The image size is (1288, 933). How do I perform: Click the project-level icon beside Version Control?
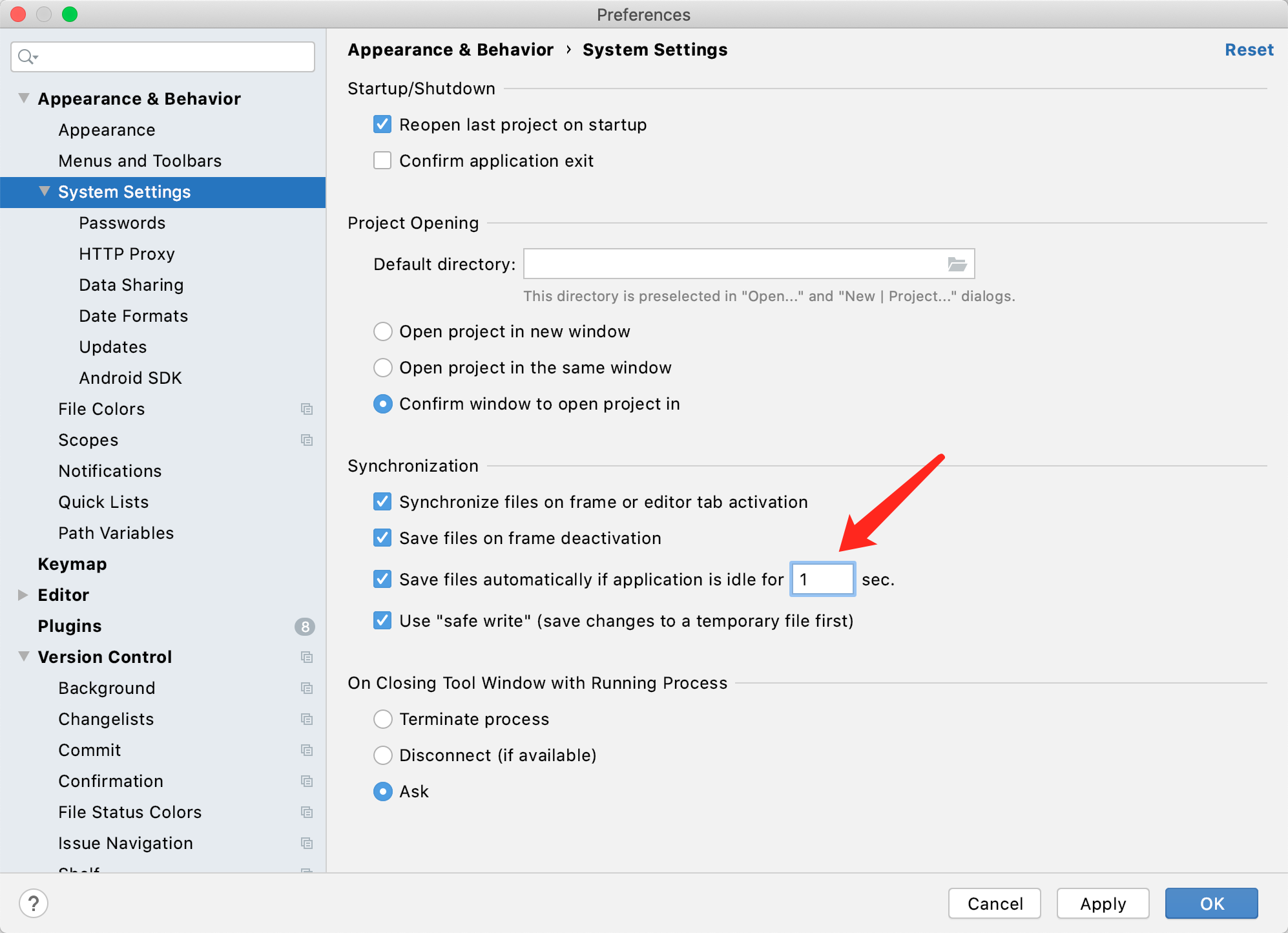coord(307,657)
